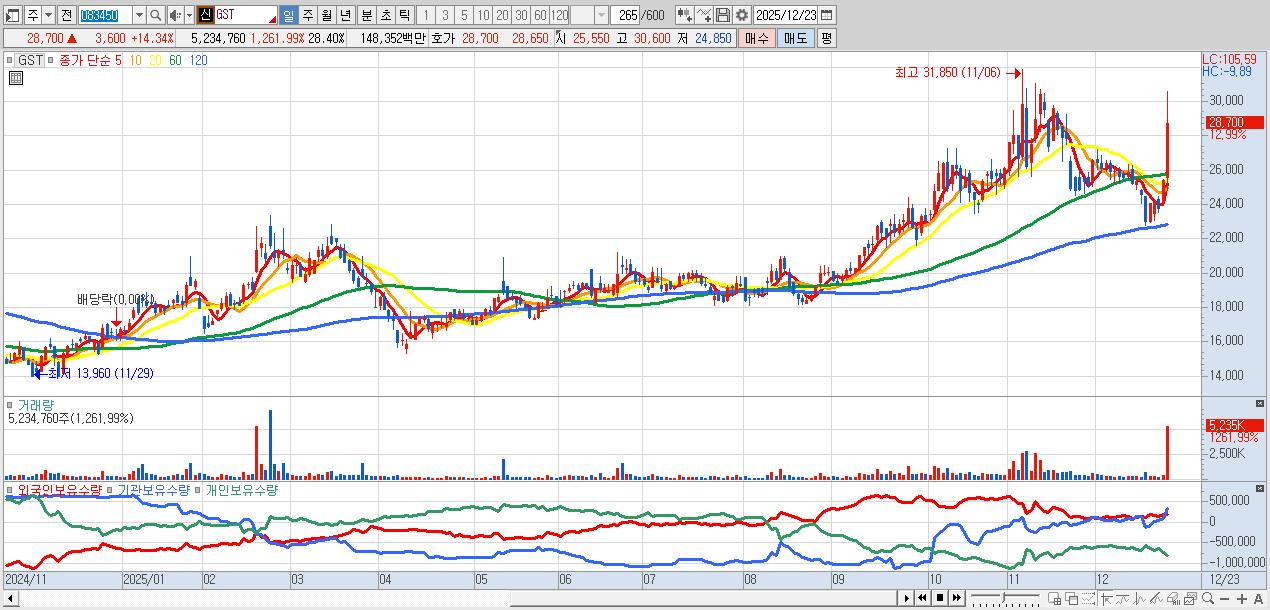Screen dimensions: 1270x610
Task: Rewind the chart replay
Action: [923, 598]
